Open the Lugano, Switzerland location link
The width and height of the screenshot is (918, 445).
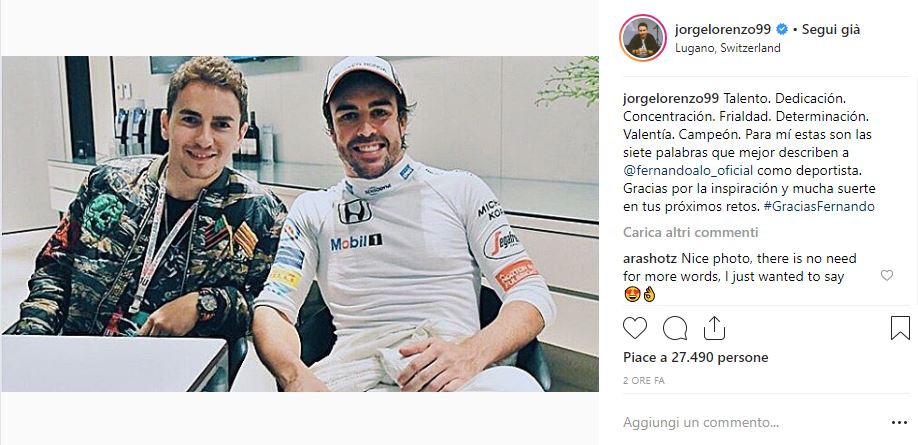[728, 48]
